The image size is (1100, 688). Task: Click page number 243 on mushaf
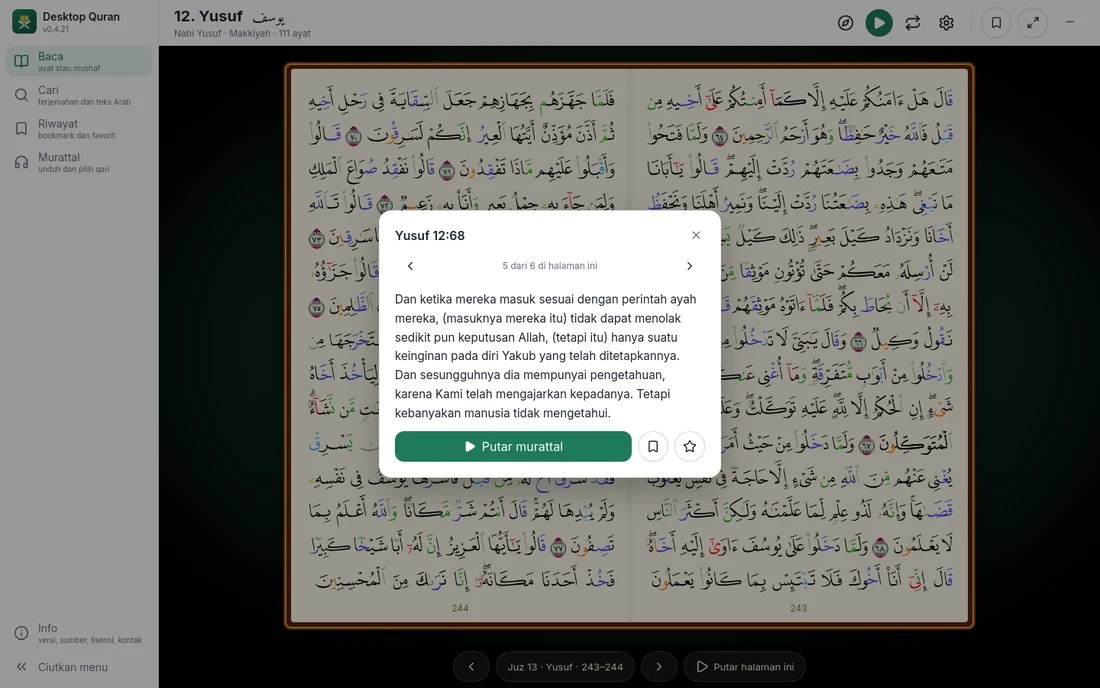click(x=798, y=608)
